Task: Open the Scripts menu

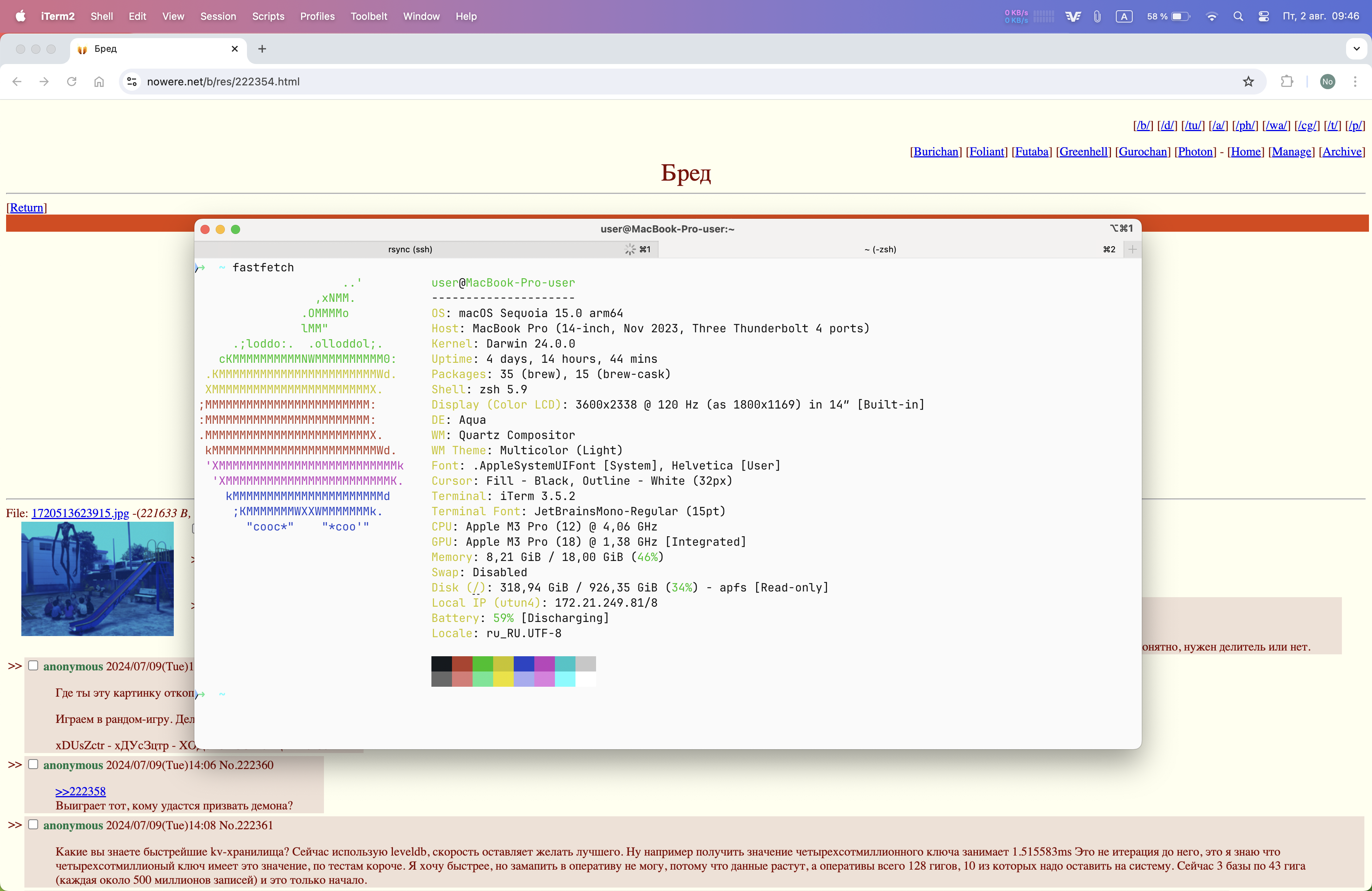Action: click(268, 16)
